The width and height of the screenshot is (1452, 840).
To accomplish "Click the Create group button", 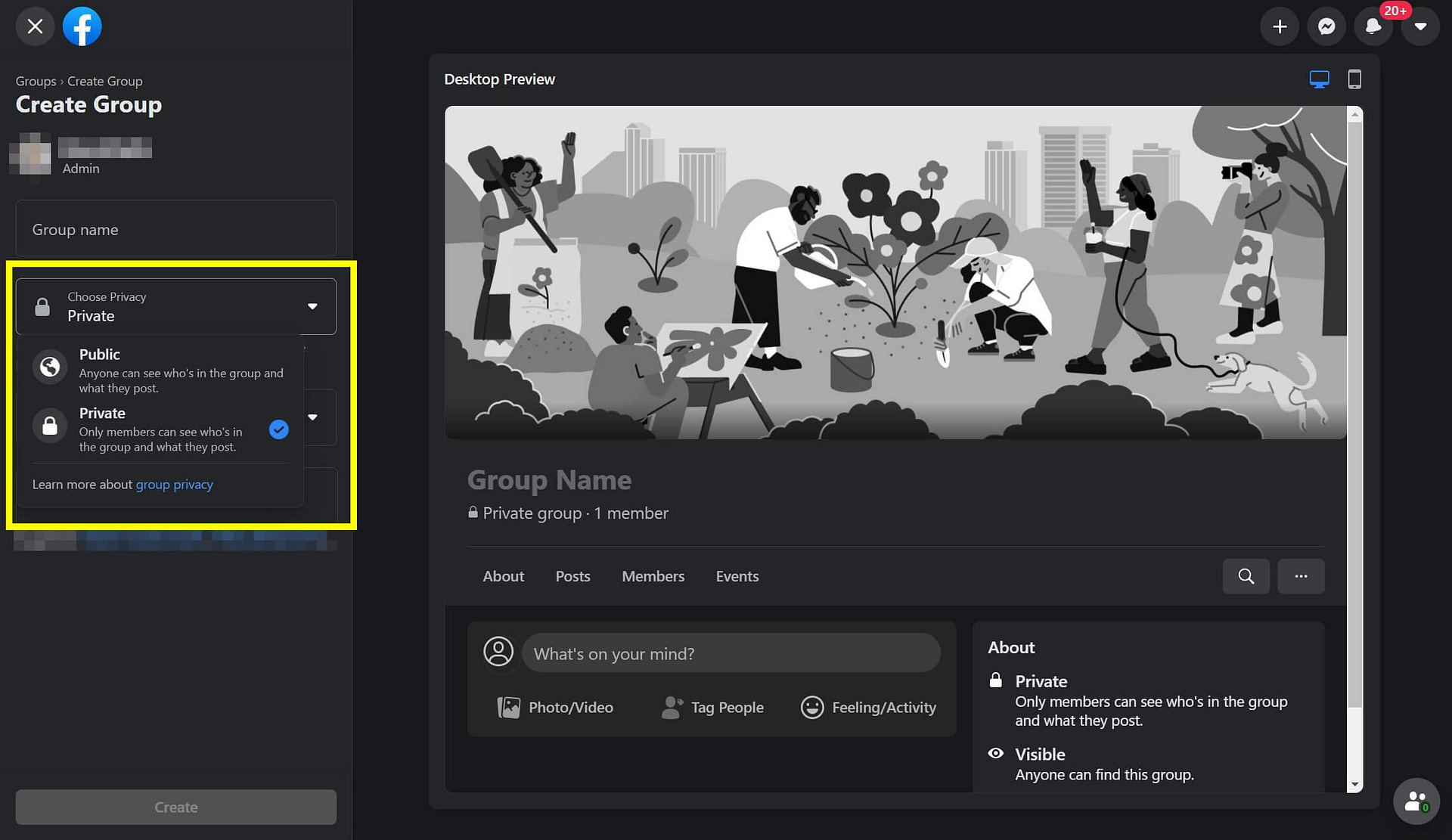I will pos(175,807).
